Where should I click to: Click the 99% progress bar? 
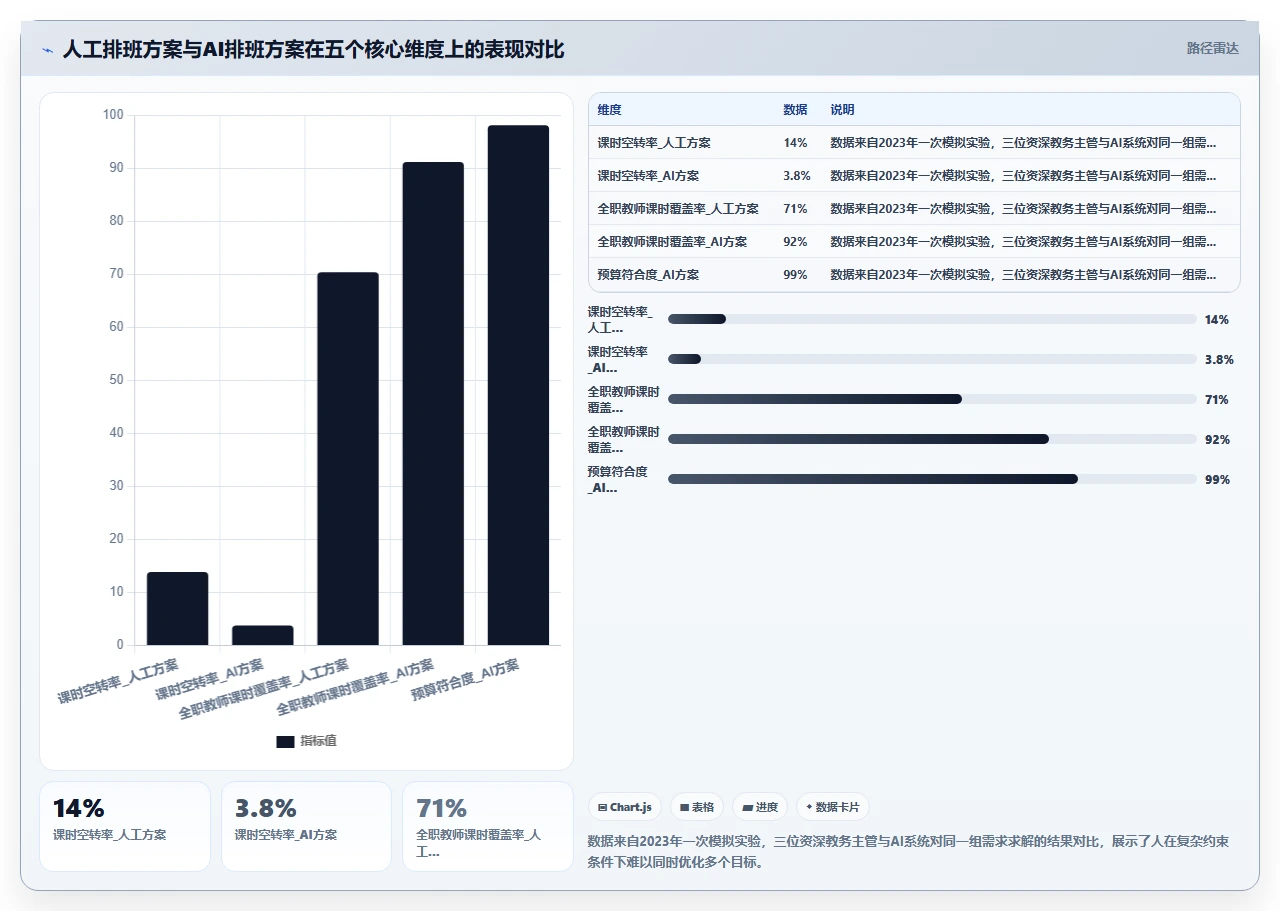tap(932, 479)
